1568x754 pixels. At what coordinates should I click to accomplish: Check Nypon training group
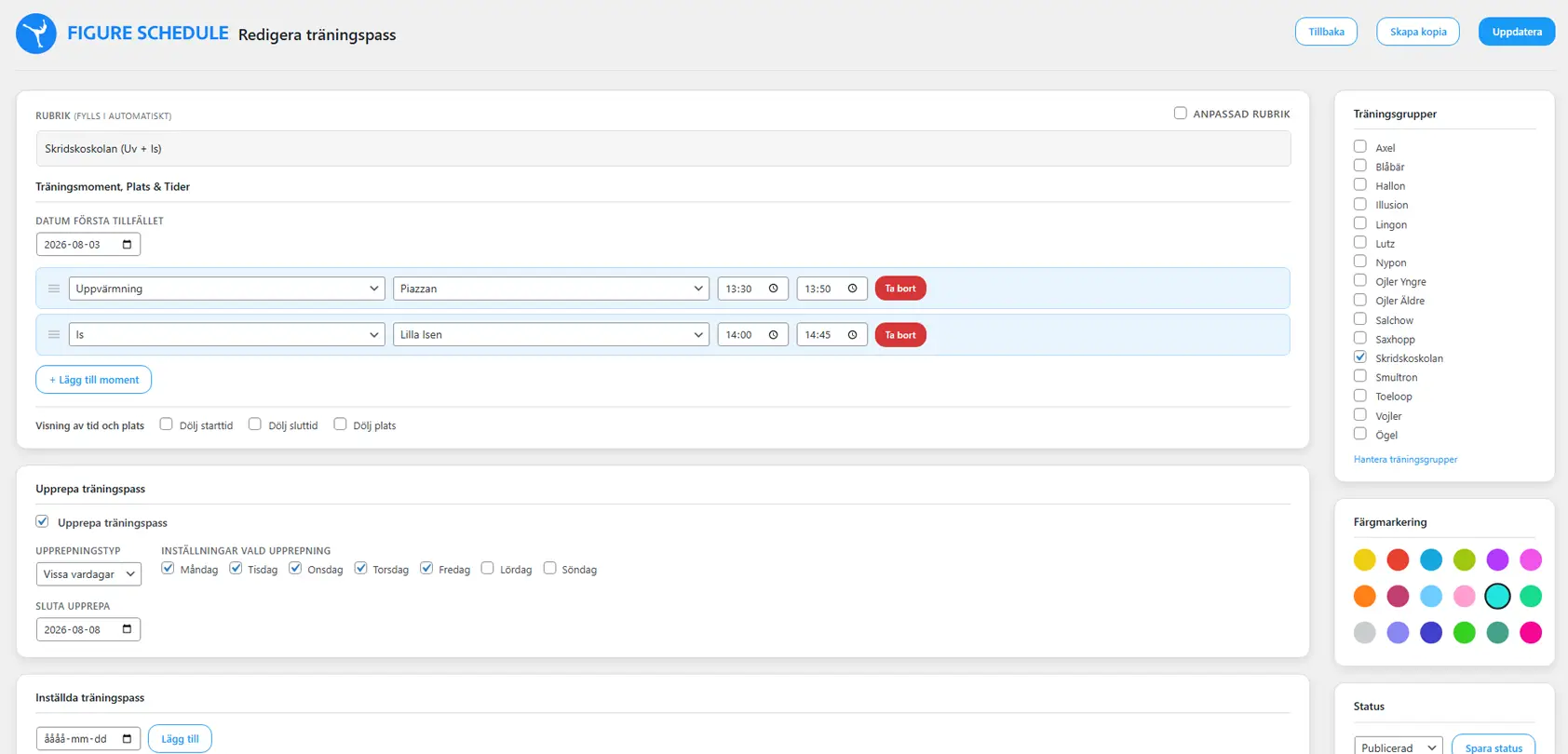[x=1360, y=261]
